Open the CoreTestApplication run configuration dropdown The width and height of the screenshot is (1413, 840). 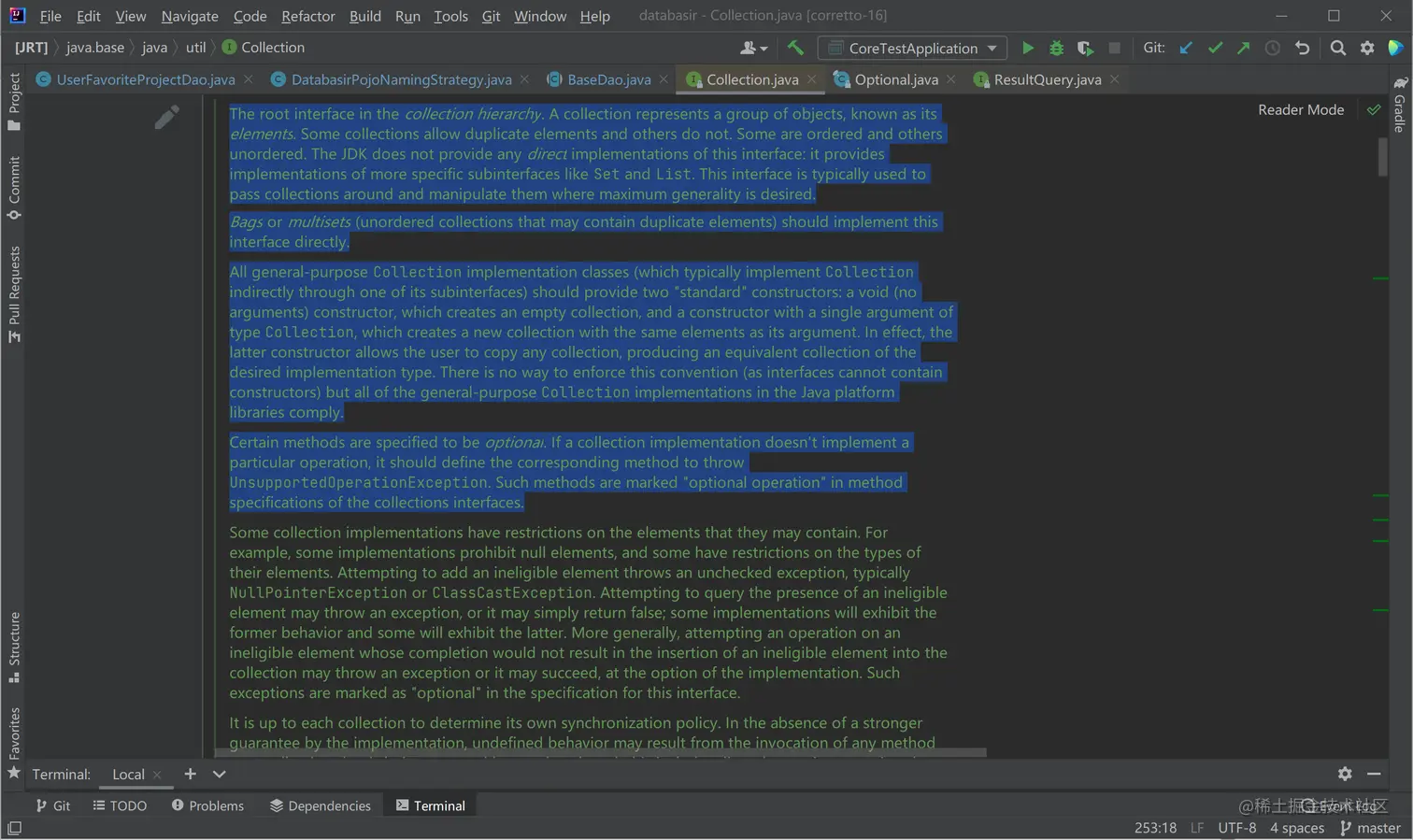click(x=913, y=48)
